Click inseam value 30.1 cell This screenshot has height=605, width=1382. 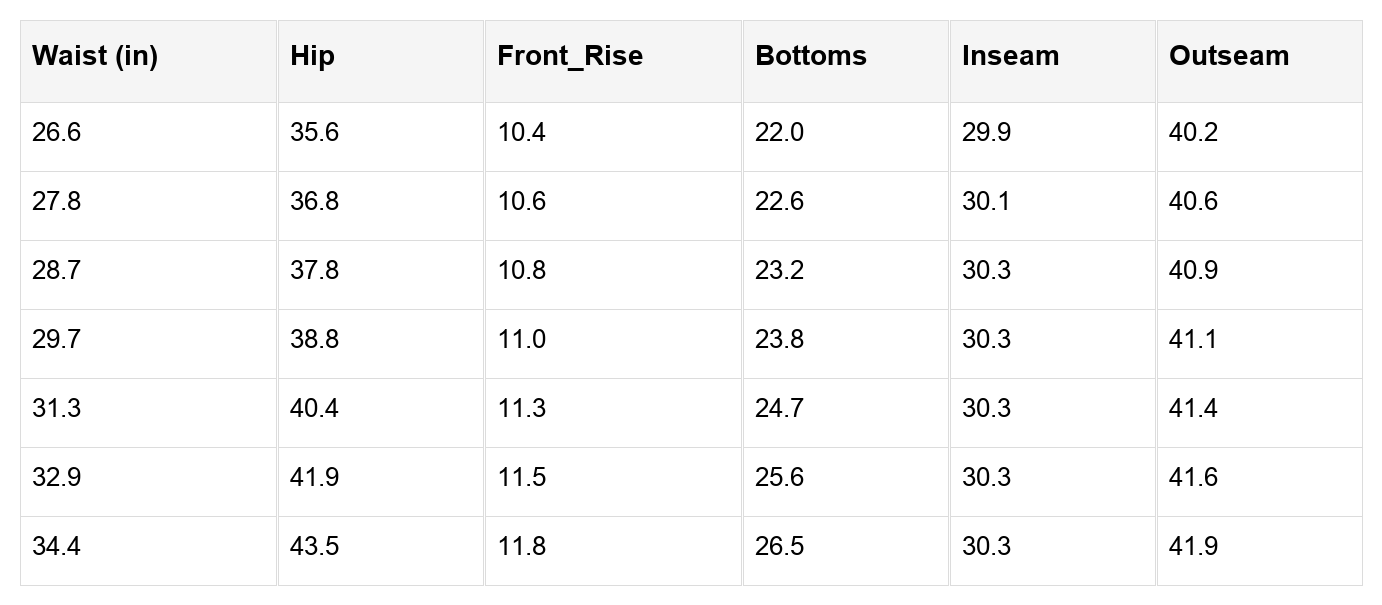tap(1053, 206)
